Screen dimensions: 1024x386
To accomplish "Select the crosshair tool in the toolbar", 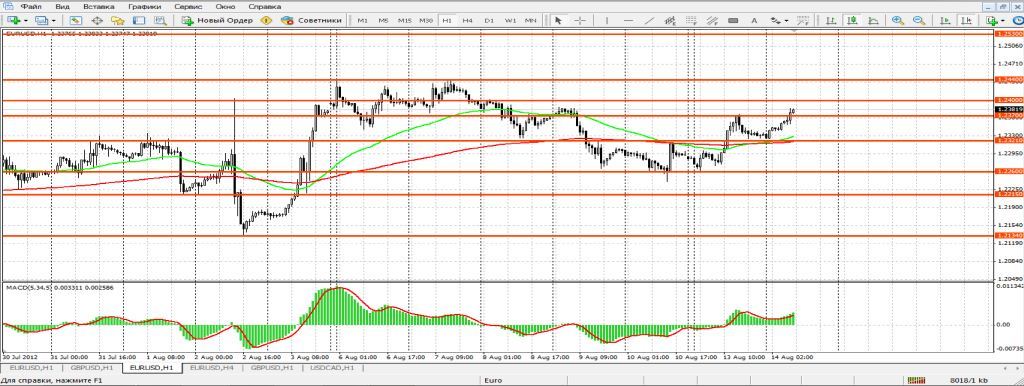I will point(580,20).
